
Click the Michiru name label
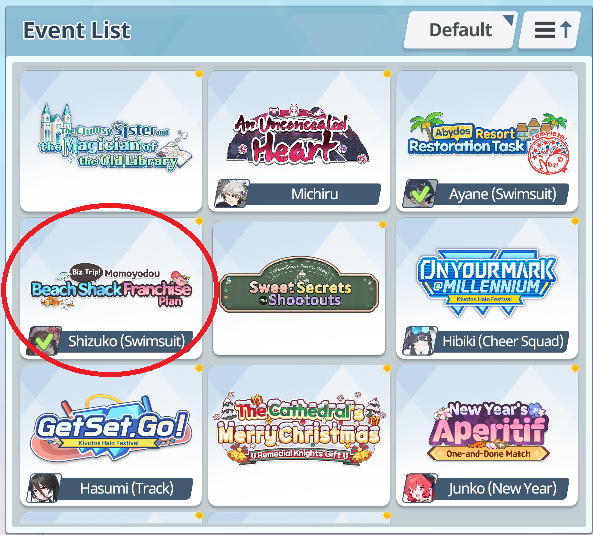click(x=314, y=194)
